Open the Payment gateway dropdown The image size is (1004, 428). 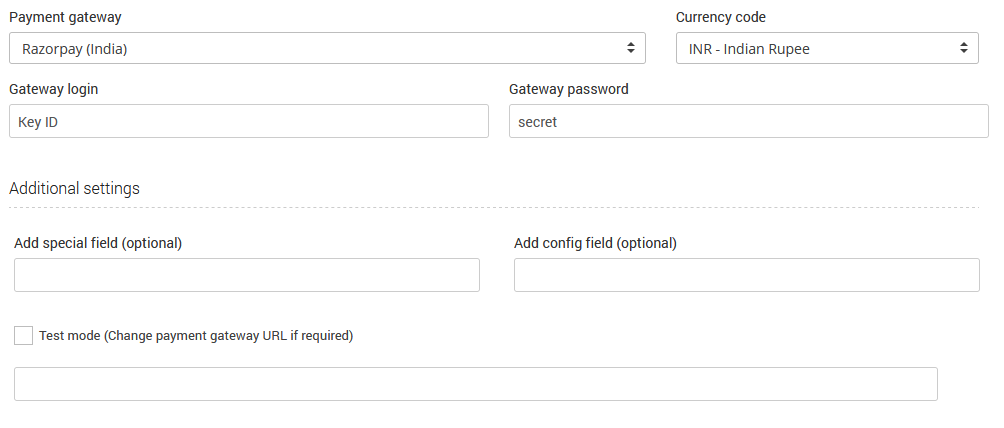[327, 48]
